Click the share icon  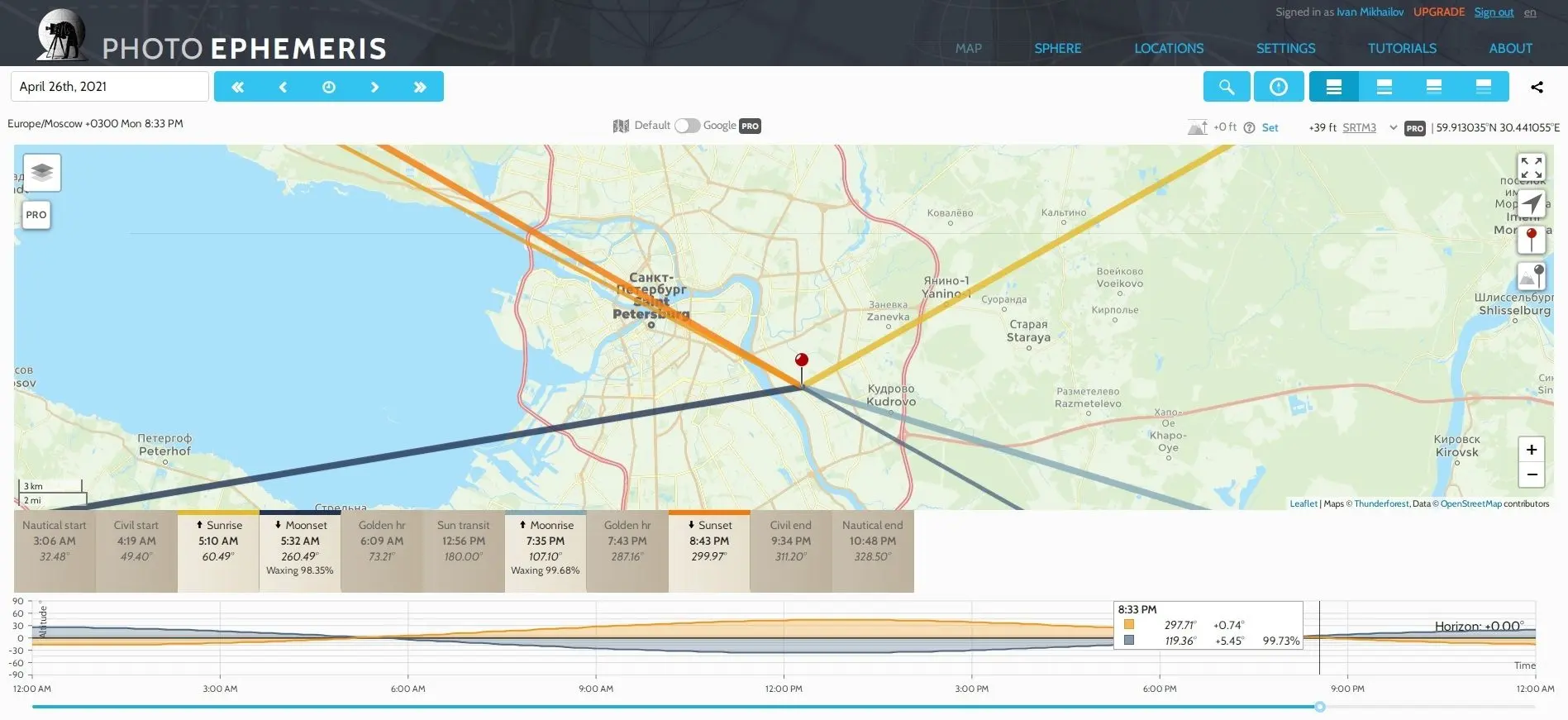pos(1537,87)
